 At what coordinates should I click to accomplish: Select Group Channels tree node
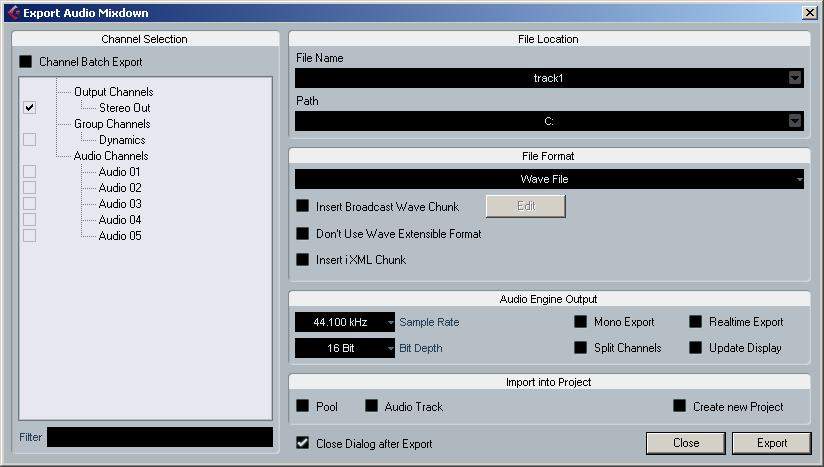(x=112, y=124)
